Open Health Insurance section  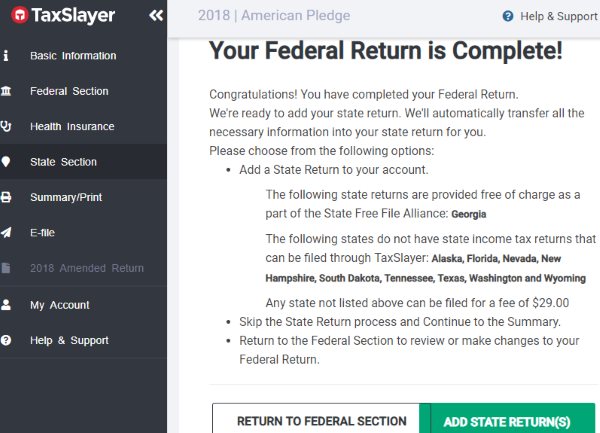pyautogui.click(x=72, y=127)
